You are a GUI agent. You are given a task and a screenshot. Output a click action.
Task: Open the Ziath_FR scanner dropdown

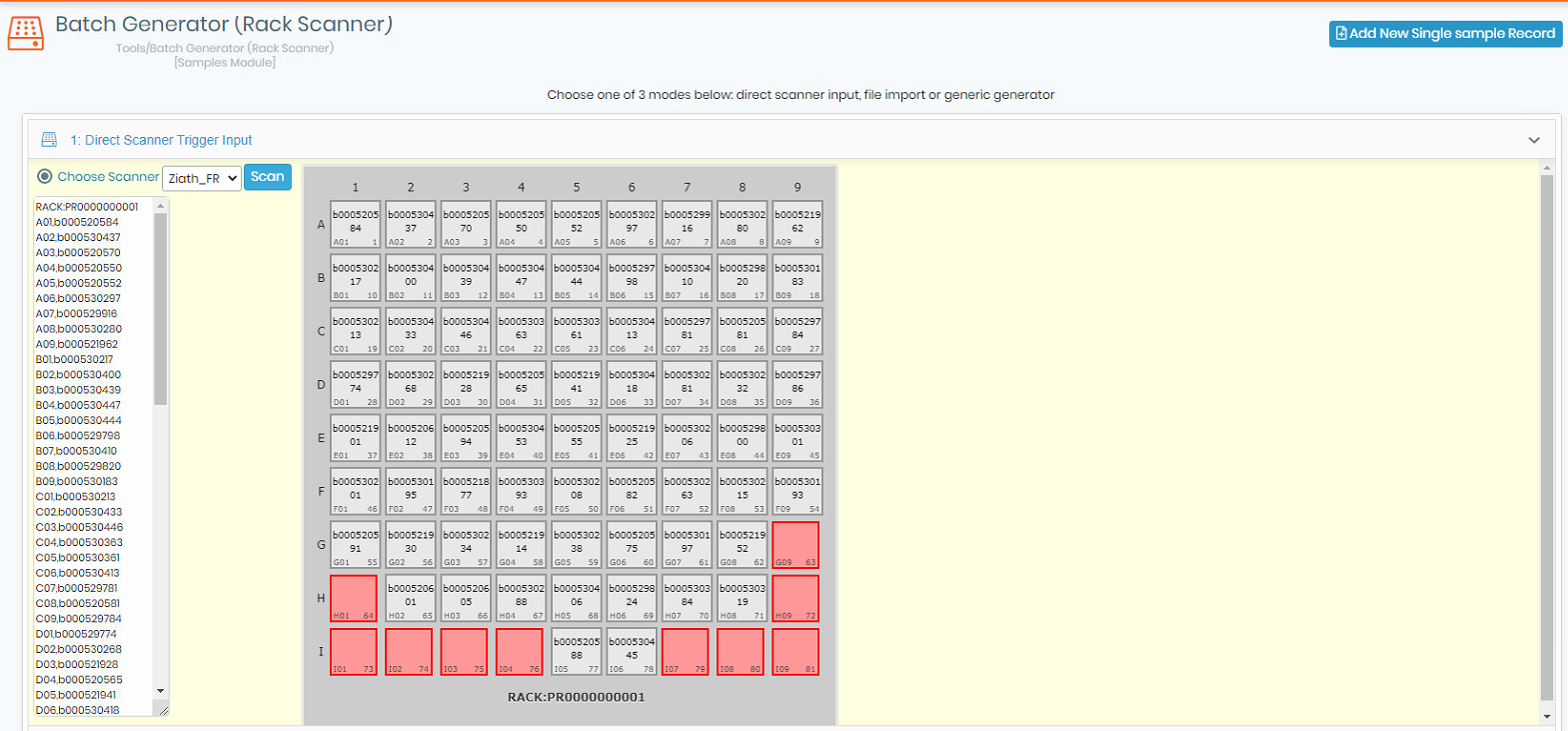click(201, 178)
